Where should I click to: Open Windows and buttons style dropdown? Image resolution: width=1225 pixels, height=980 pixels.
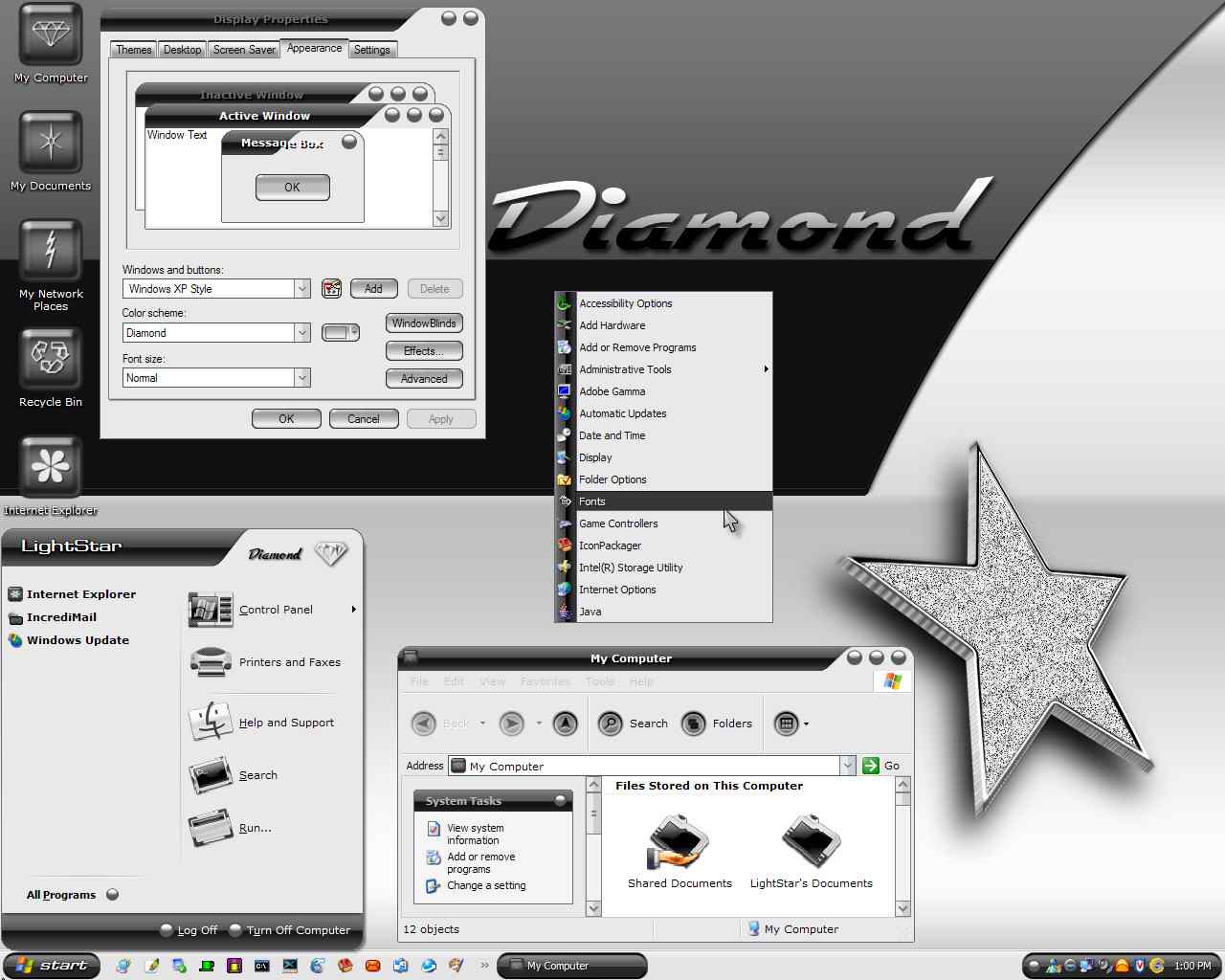[x=302, y=288]
